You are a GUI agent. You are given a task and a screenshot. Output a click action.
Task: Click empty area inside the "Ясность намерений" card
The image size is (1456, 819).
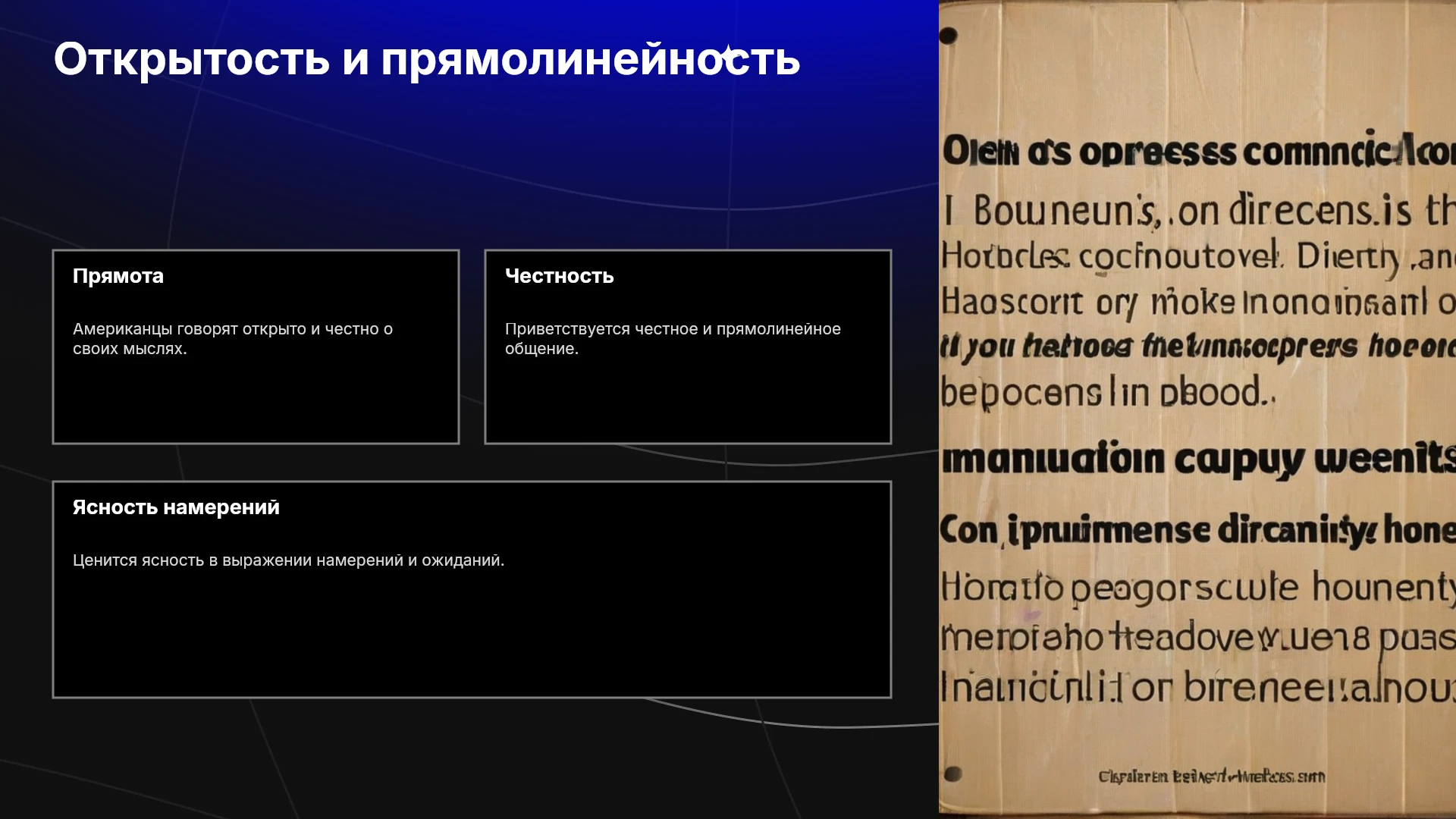[472, 637]
